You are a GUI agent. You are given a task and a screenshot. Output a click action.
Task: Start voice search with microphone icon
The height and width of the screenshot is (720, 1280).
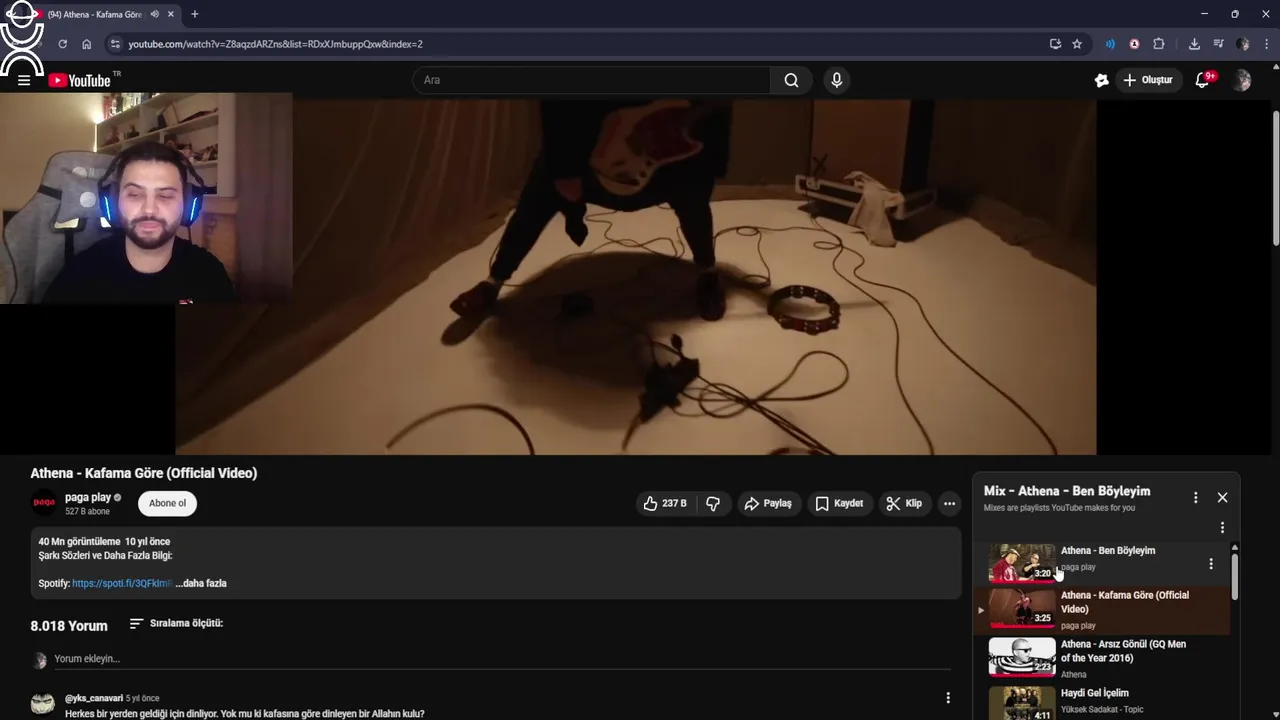[837, 80]
